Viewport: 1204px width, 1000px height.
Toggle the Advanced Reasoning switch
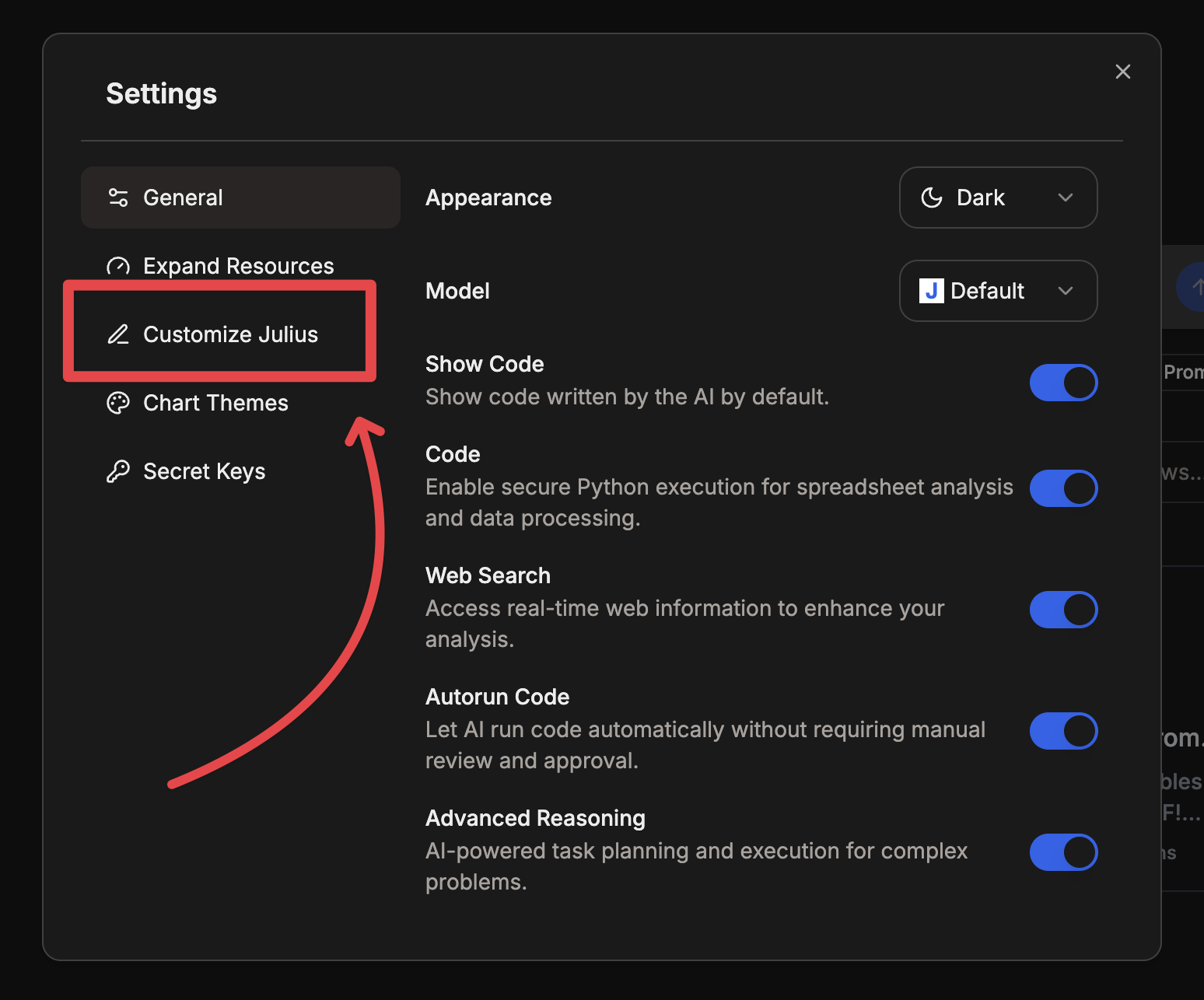pos(1063,852)
